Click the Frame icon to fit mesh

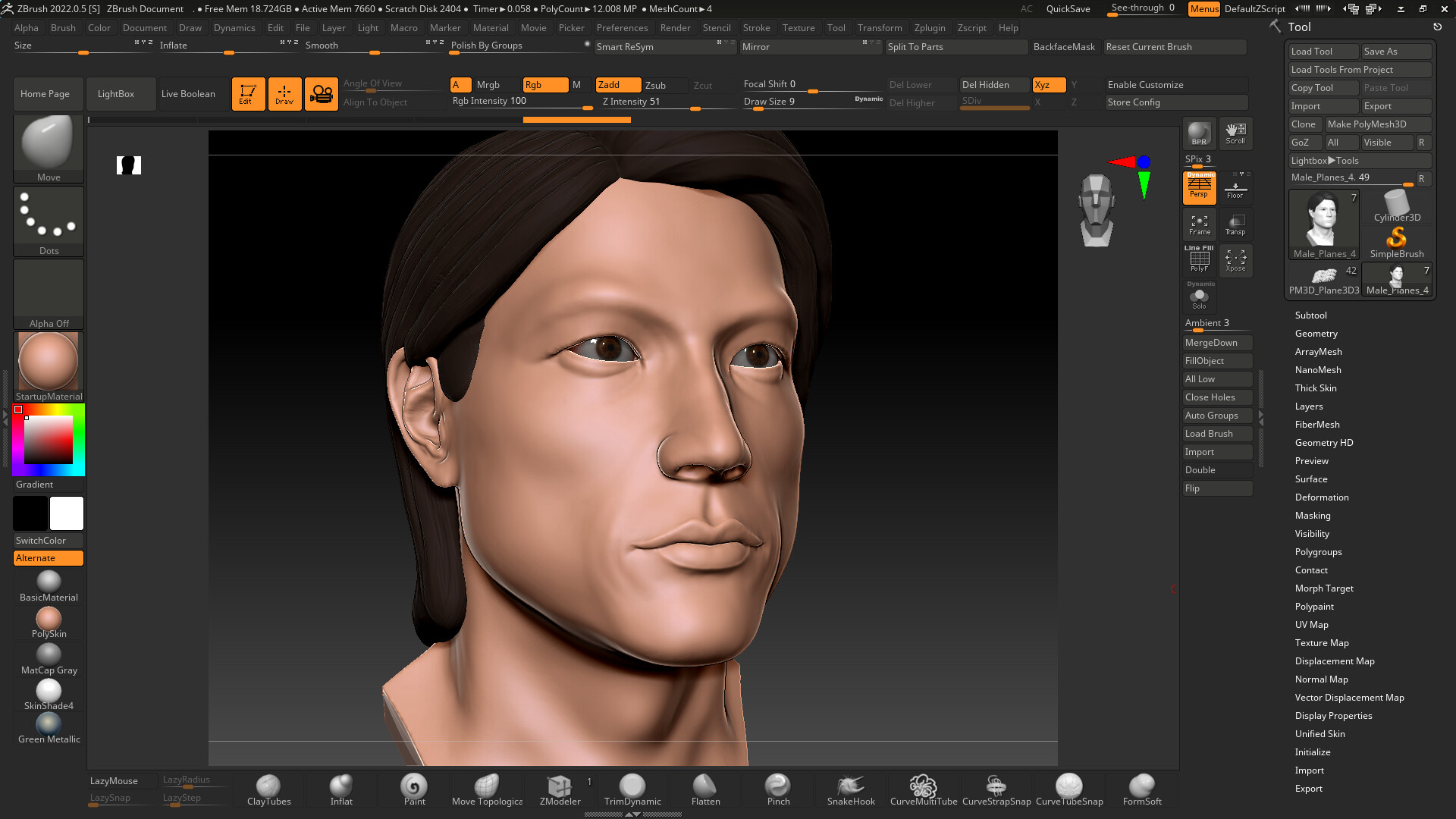coord(1199,224)
